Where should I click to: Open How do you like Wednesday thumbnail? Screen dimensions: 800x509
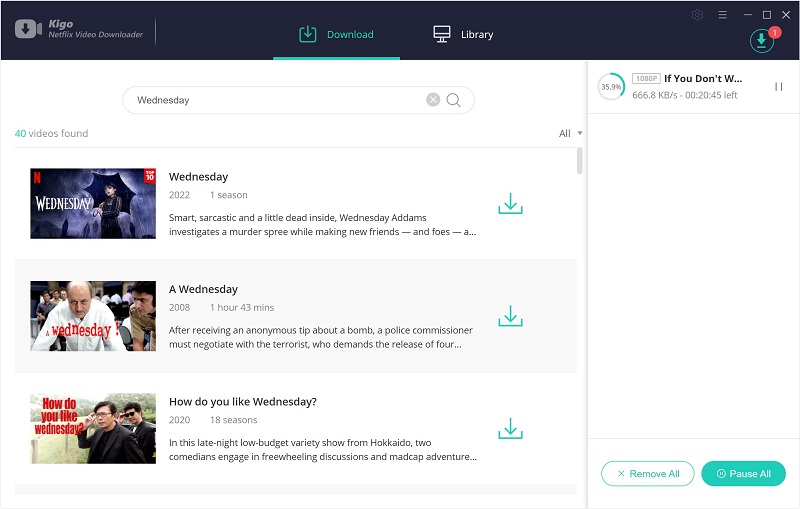(93, 428)
